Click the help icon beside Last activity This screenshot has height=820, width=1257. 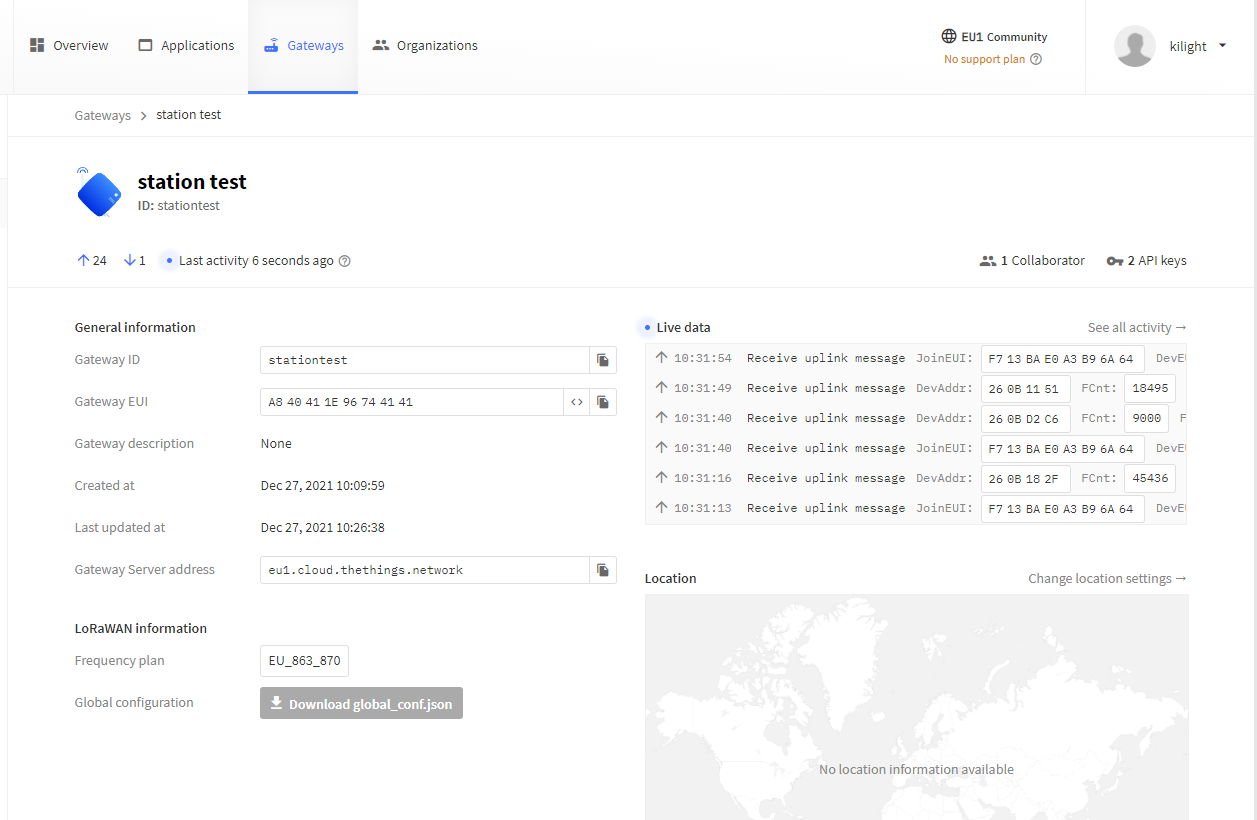[x=345, y=261]
